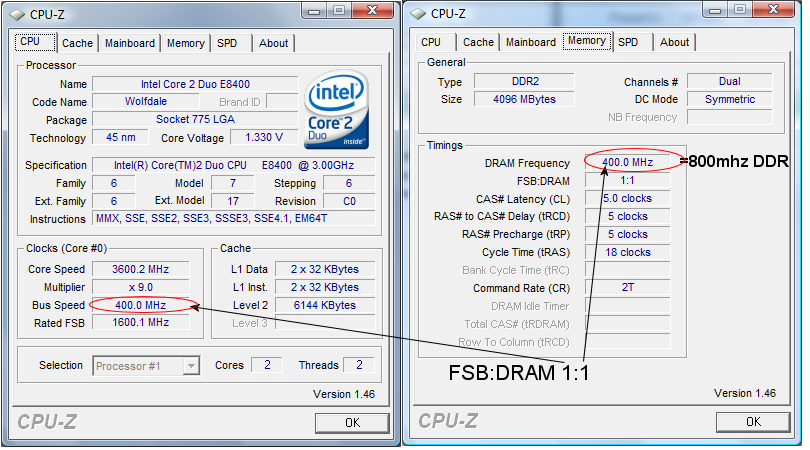The width and height of the screenshot is (810, 450).
Task: Click the FSB:DRAM ratio value 1:1
Action: pos(628,180)
